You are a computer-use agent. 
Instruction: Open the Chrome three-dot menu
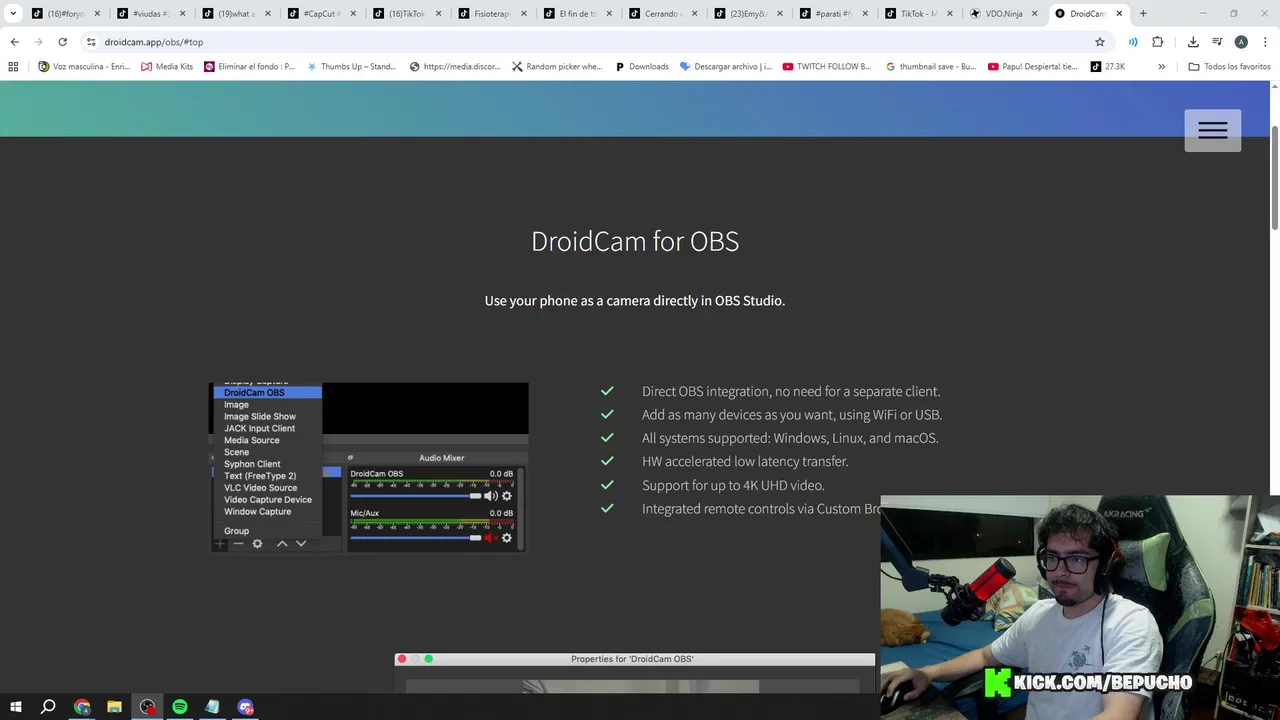(x=1265, y=42)
